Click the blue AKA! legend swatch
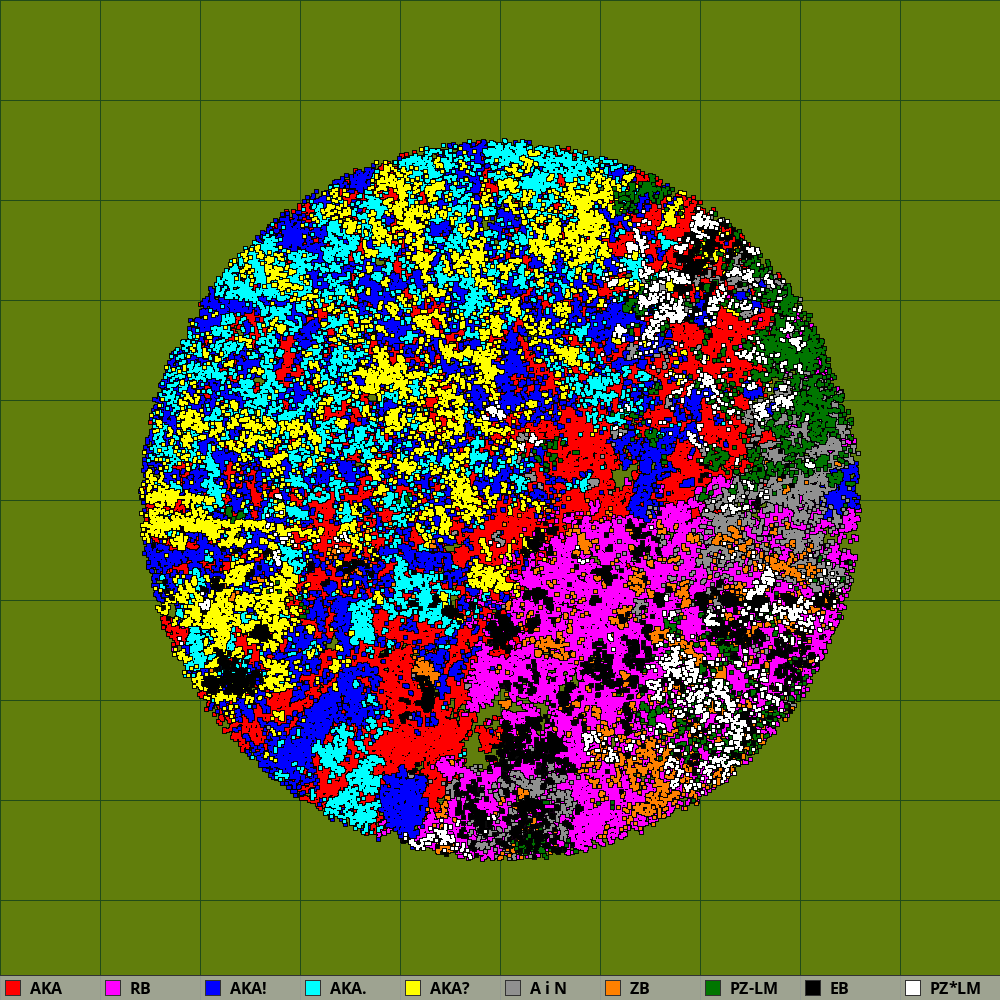The height and width of the screenshot is (1000, 1000). pyautogui.click(x=213, y=988)
